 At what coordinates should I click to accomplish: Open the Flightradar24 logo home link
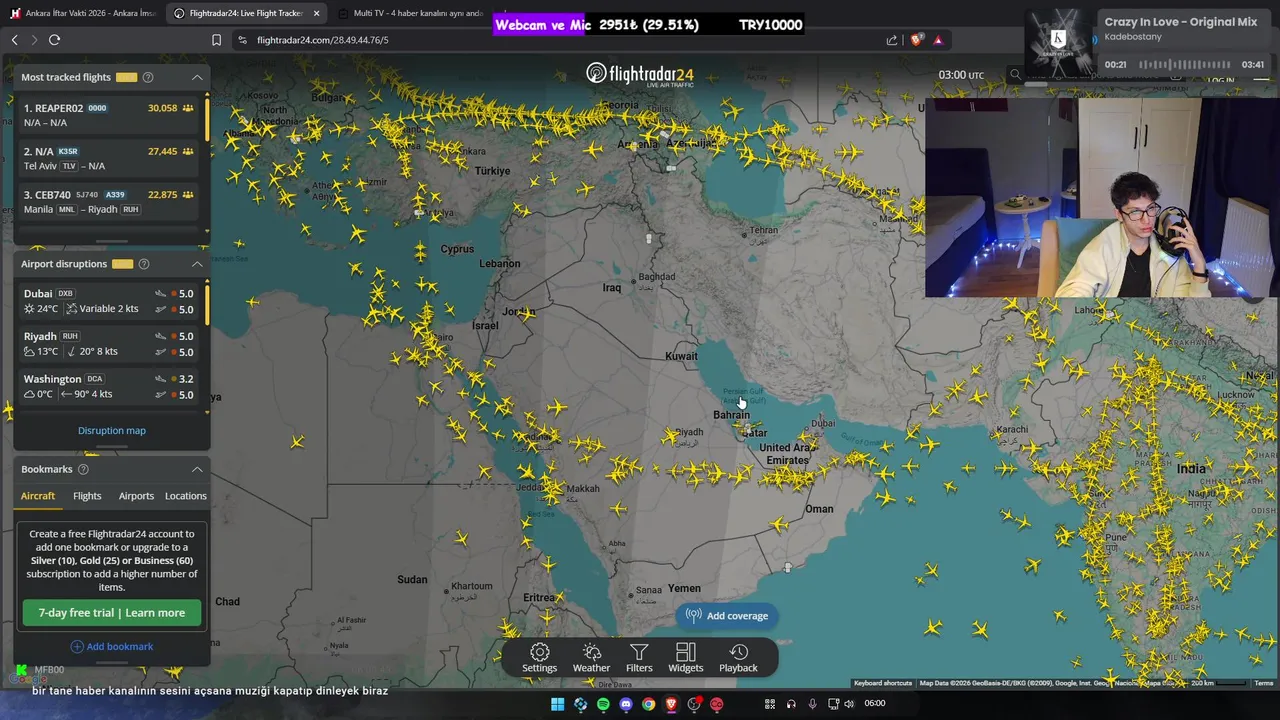(x=640, y=75)
